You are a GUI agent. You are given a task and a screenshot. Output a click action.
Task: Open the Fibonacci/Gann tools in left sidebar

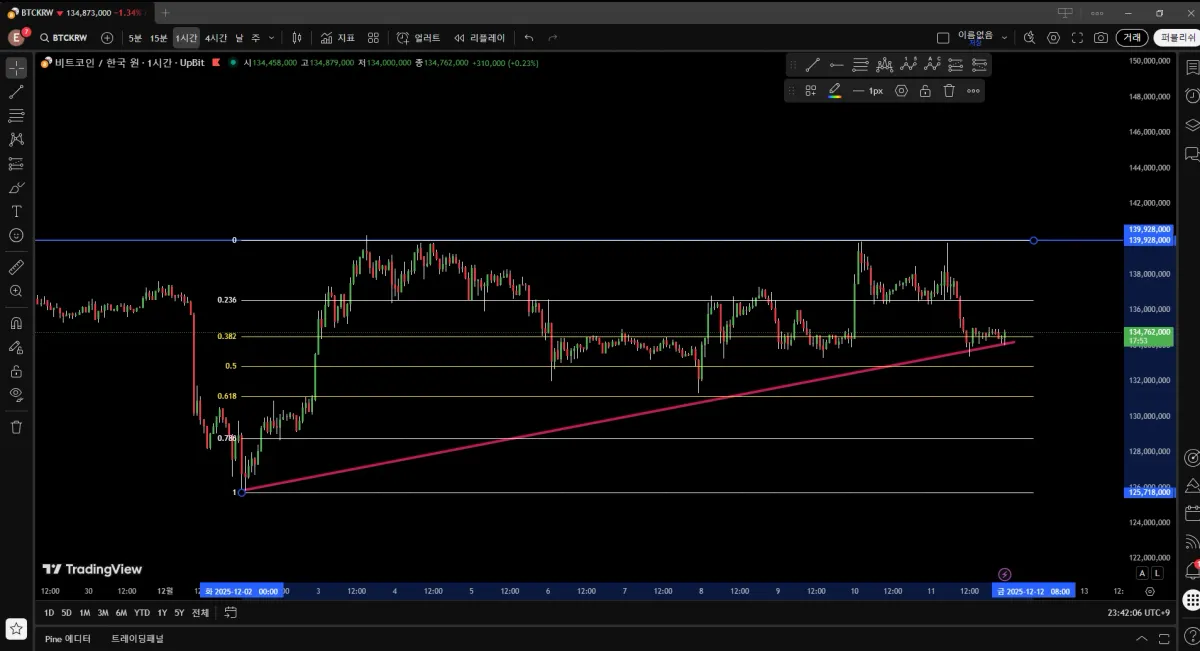pyautogui.click(x=16, y=116)
